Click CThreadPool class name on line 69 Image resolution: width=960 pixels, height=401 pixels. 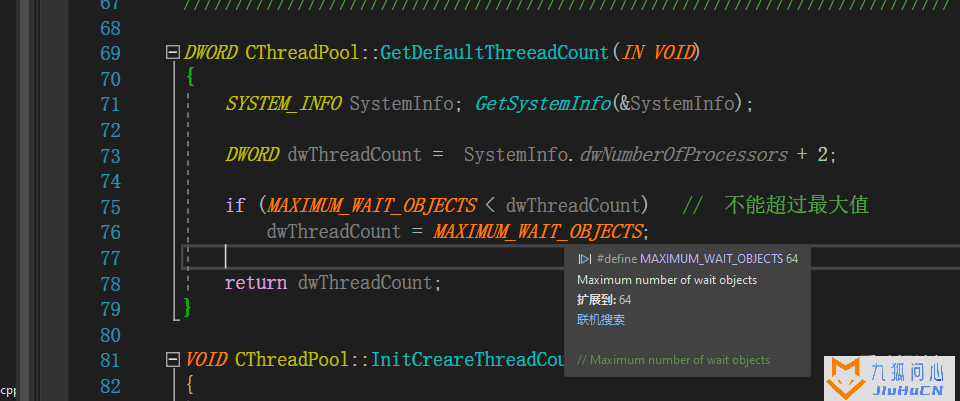coord(302,53)
